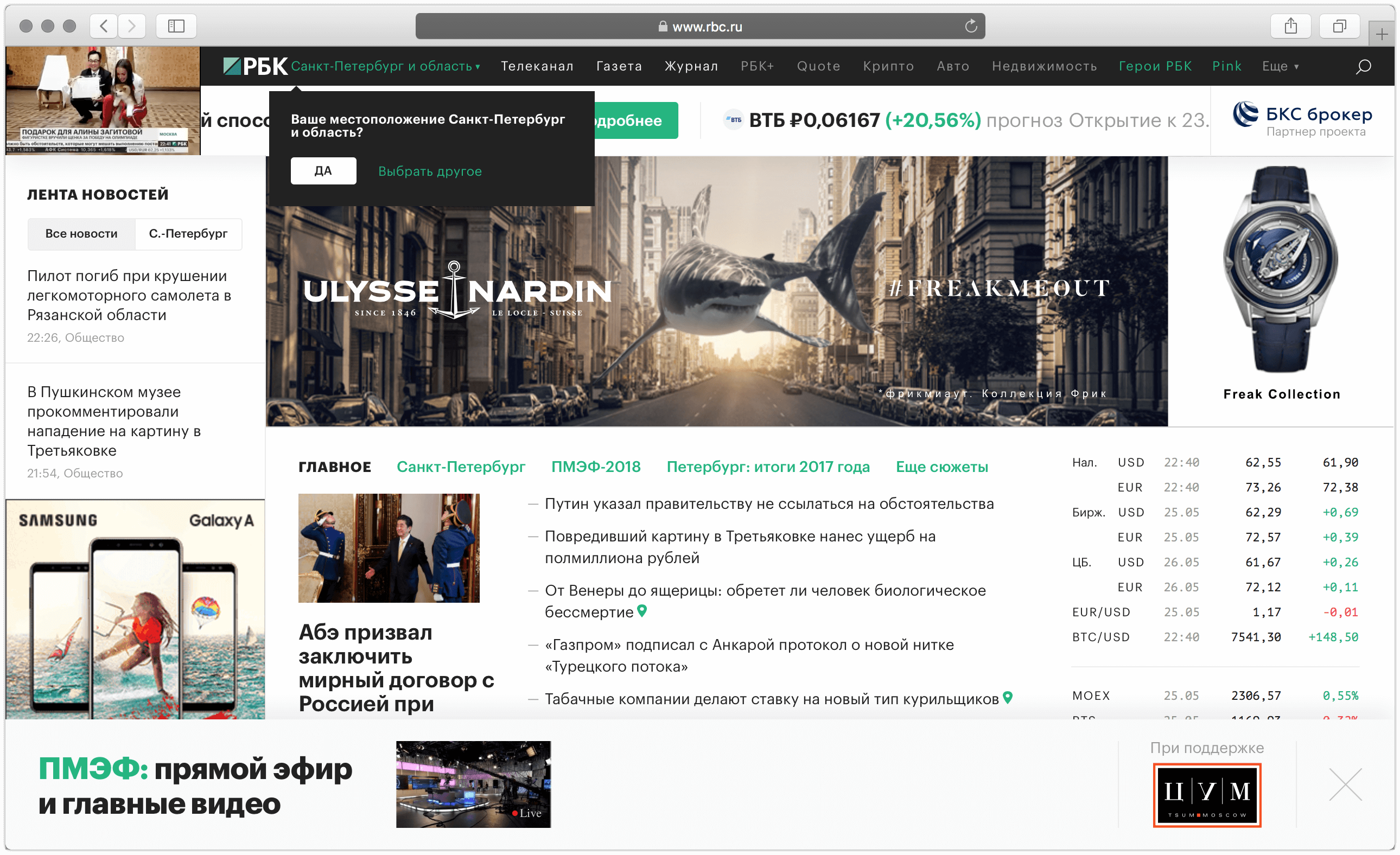Viewport: 1400px width, 855px height.
Task: Expand the Еще menu in navigation
Action: 1280,66
